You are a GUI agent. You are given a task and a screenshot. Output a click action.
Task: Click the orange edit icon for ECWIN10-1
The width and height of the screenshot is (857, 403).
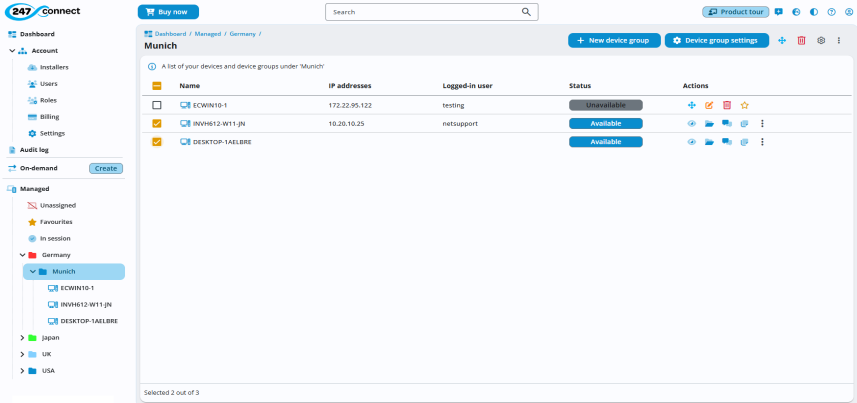(x=709, y=105)
